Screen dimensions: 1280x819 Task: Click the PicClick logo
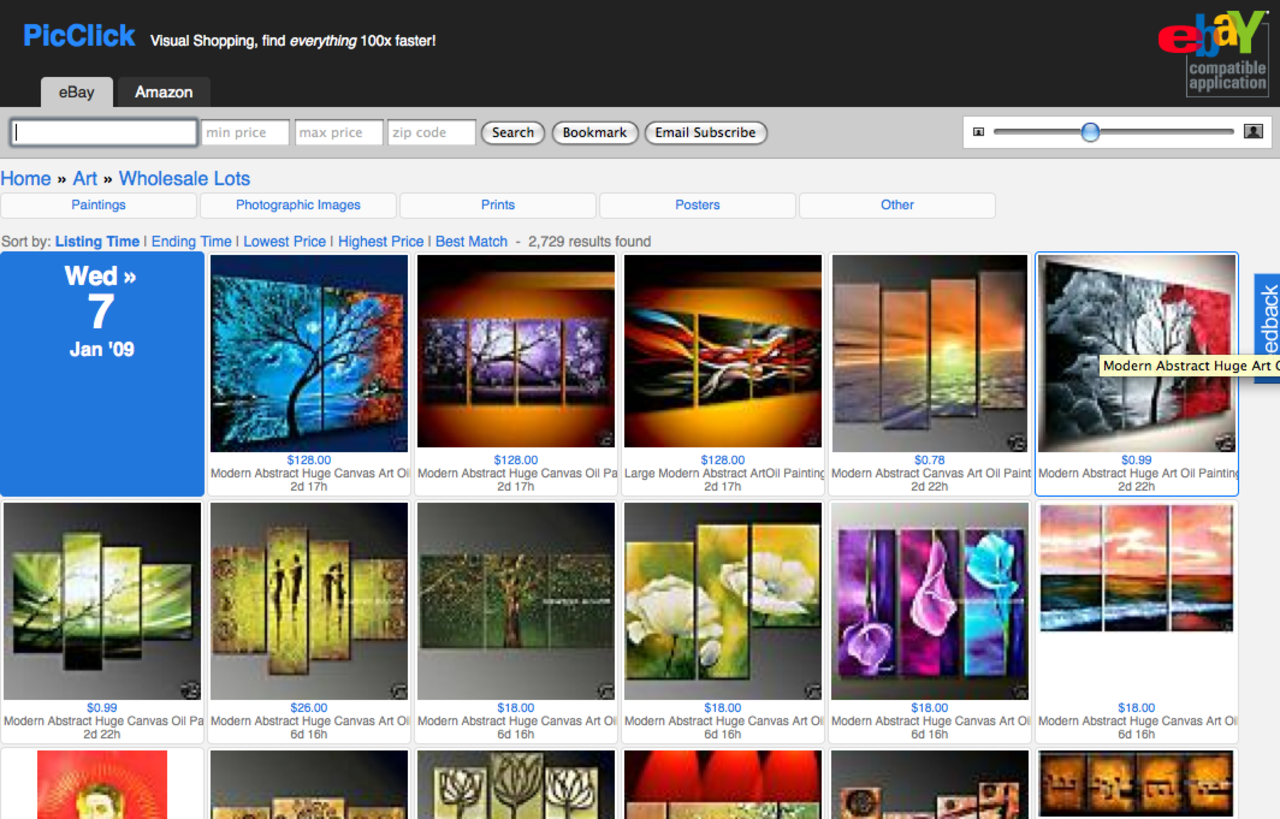click(x=79, y=37)
